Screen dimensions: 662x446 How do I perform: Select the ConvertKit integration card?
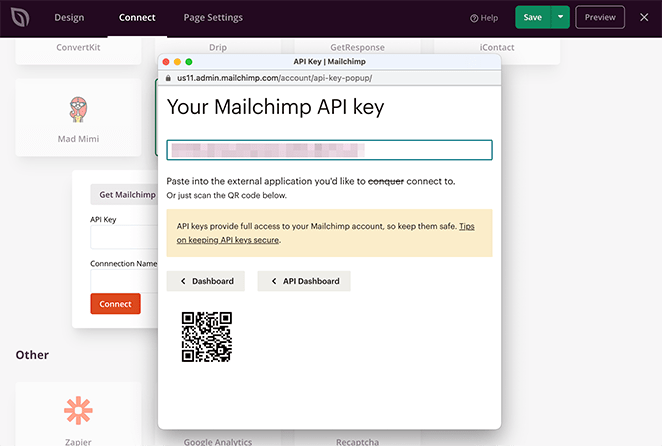tap(79, 51)
